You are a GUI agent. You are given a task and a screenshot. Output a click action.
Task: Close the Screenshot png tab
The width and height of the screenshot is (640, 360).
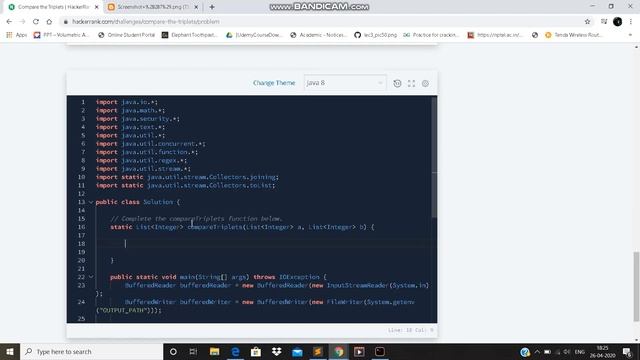pyautogui.click(x=196, y=7)
